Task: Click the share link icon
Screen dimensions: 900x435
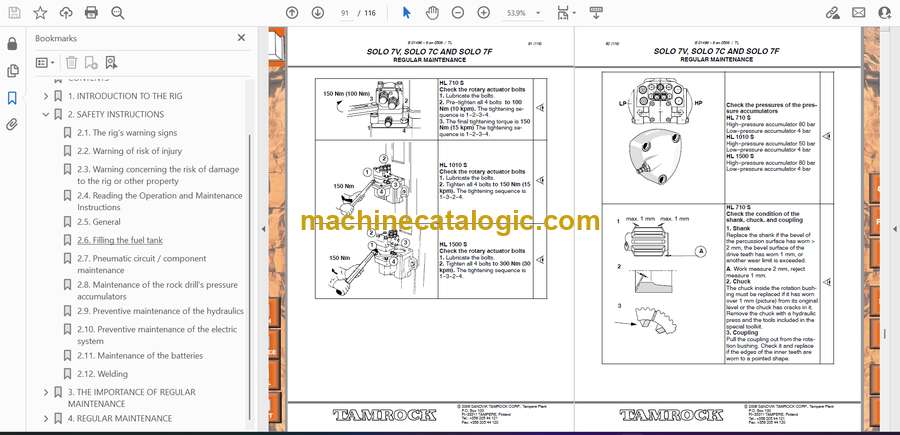Action: (833, 13)
